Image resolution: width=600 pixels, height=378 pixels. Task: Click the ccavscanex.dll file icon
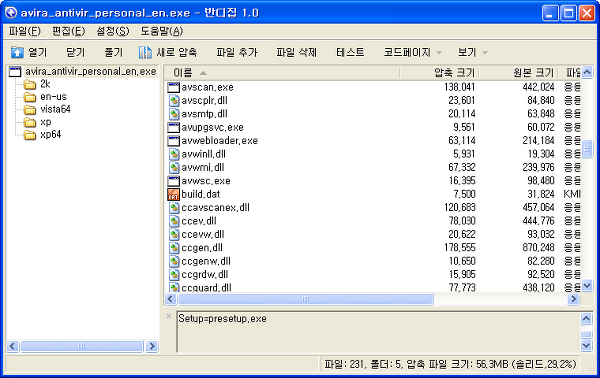click(174, 208)
